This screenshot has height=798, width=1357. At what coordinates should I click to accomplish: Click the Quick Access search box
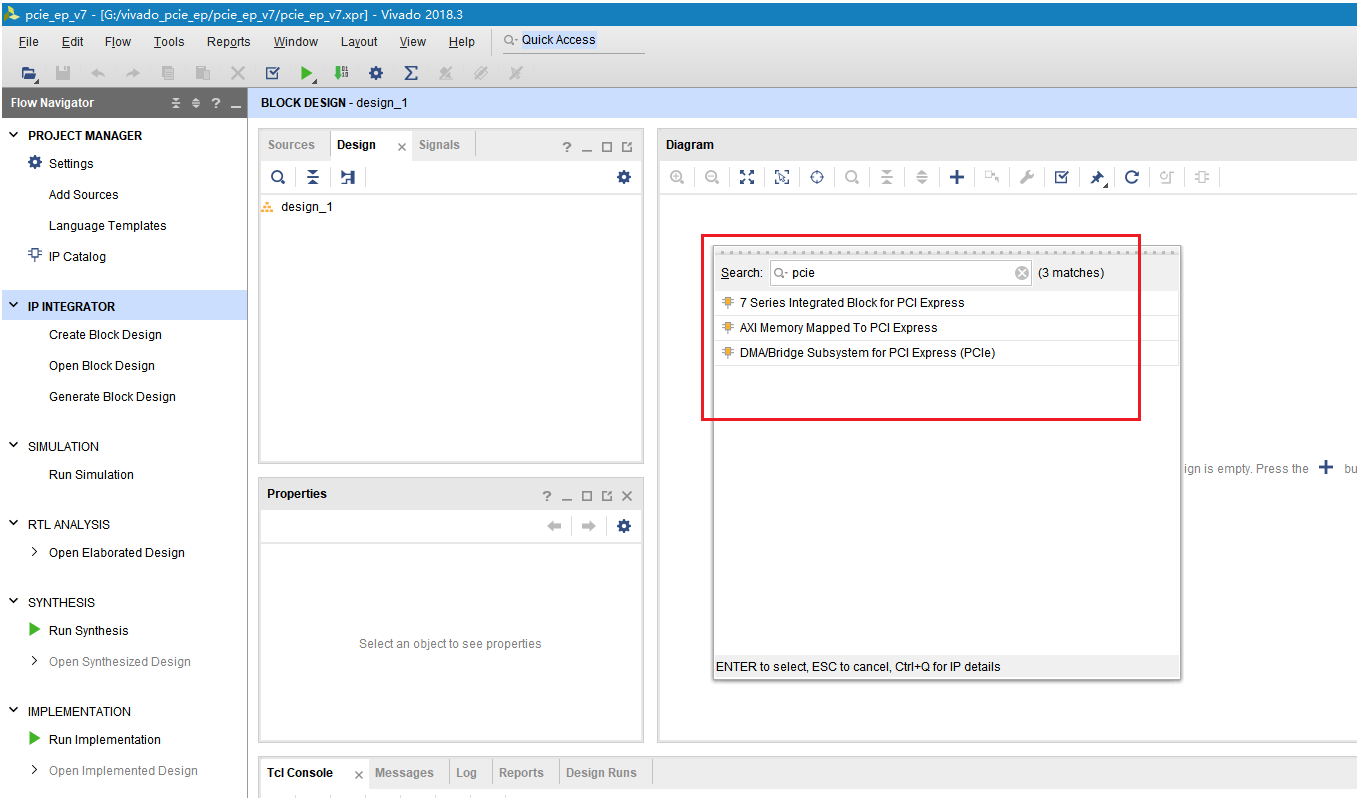(x=571, y=40)
